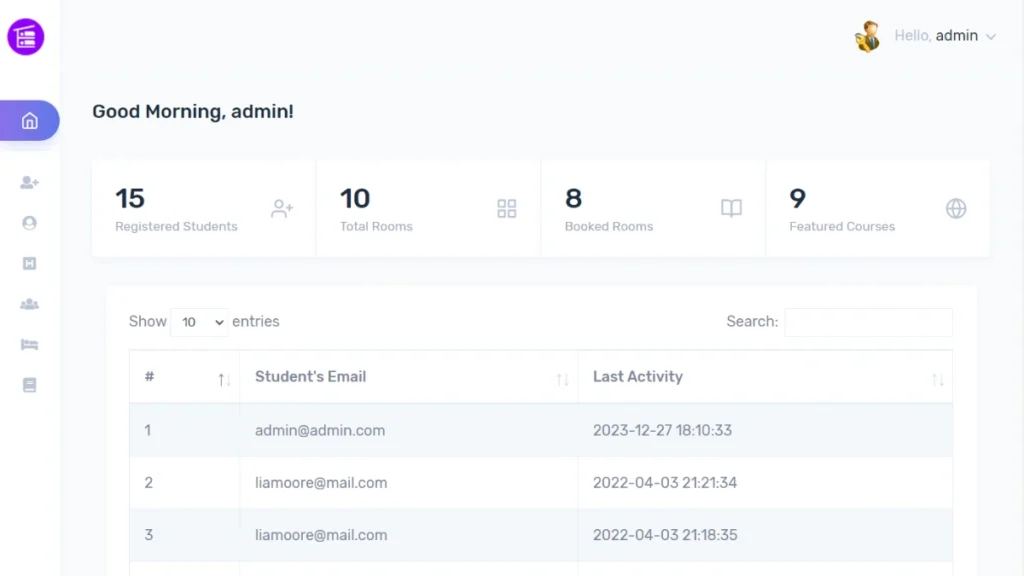Expand the Hello admin account dropdown
1024x576 pixels.
(x=945, y=36)
